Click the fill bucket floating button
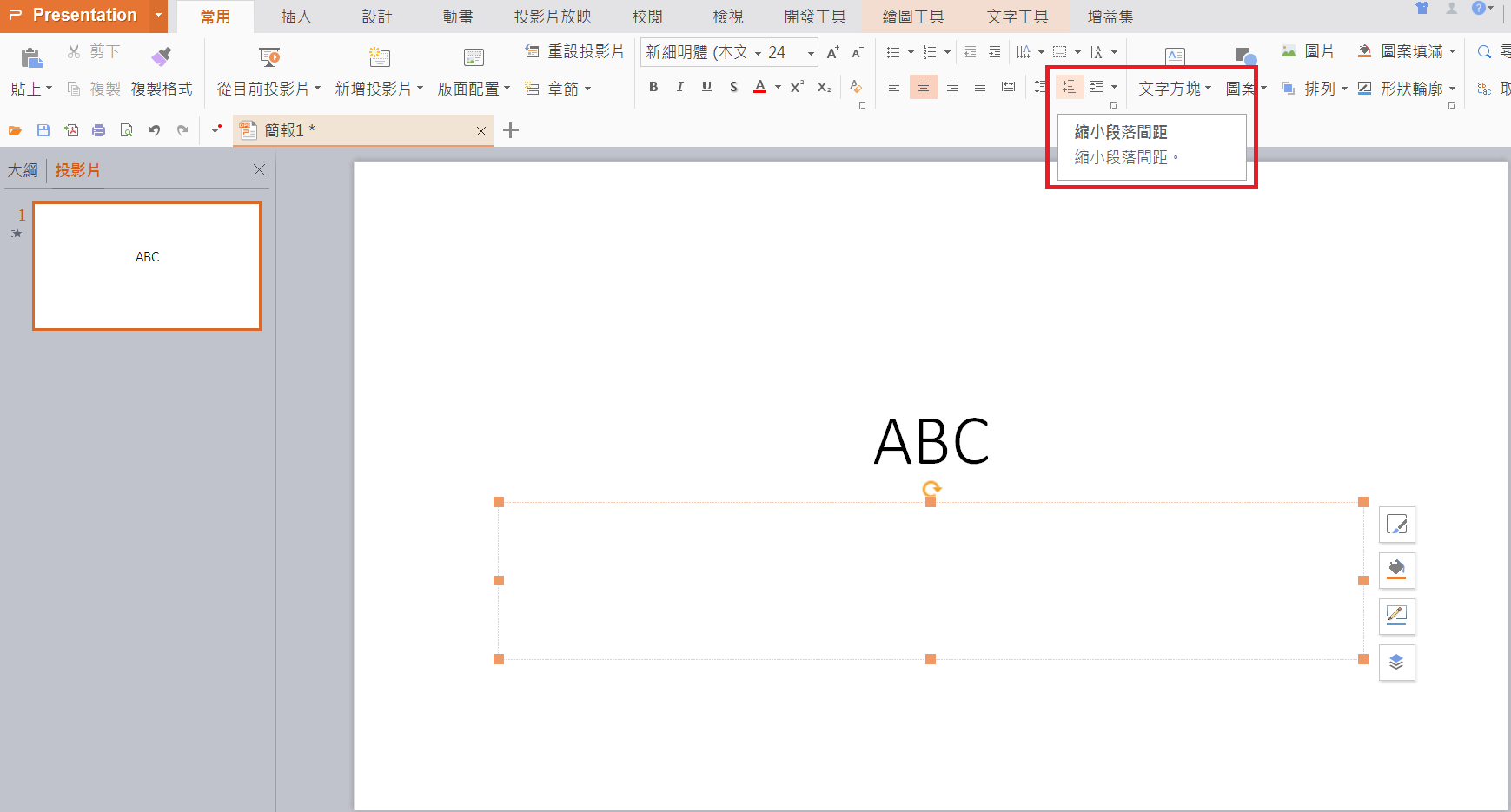Viewport: 1511px width, 812px height. click(x=1396, y=571)
